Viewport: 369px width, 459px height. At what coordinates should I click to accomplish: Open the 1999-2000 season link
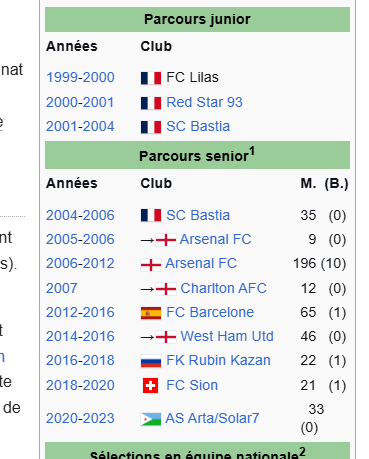(80, 77)
